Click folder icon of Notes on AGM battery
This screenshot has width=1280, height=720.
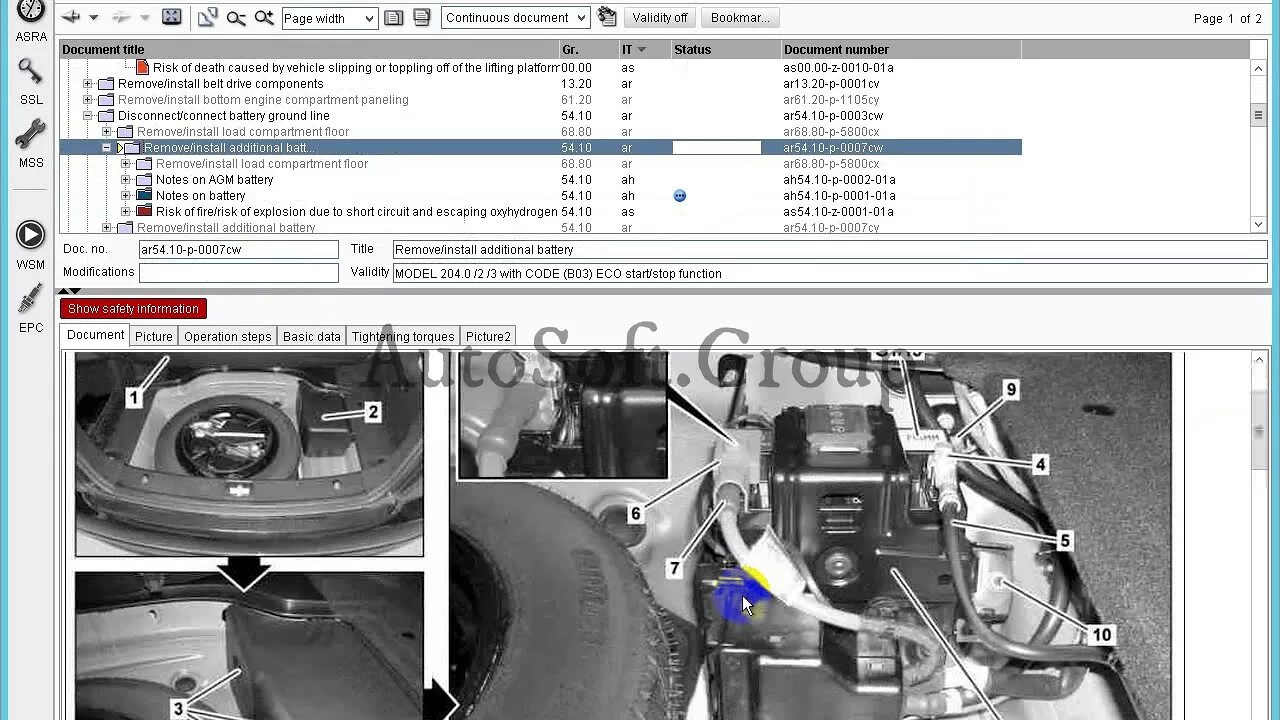tap(144, 180)
